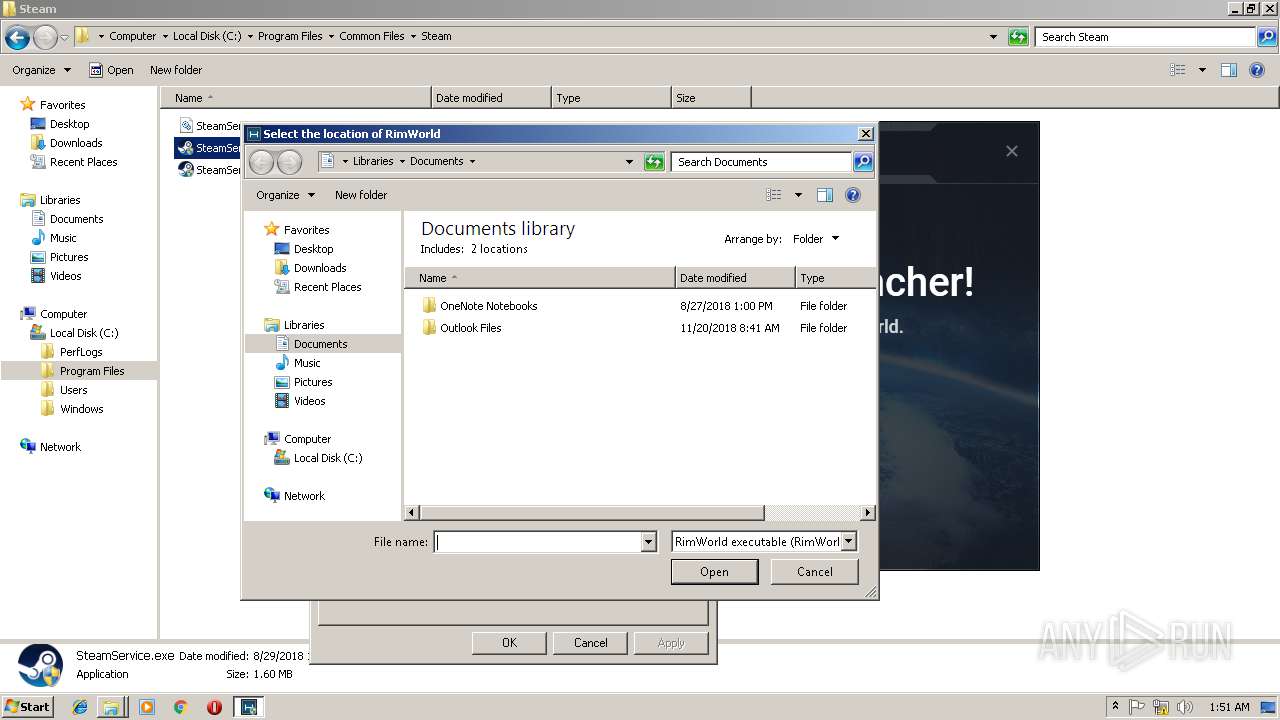This screenshot has height=720, width=1280.
Task: Click the File name input field
Action: coord(537,542)
